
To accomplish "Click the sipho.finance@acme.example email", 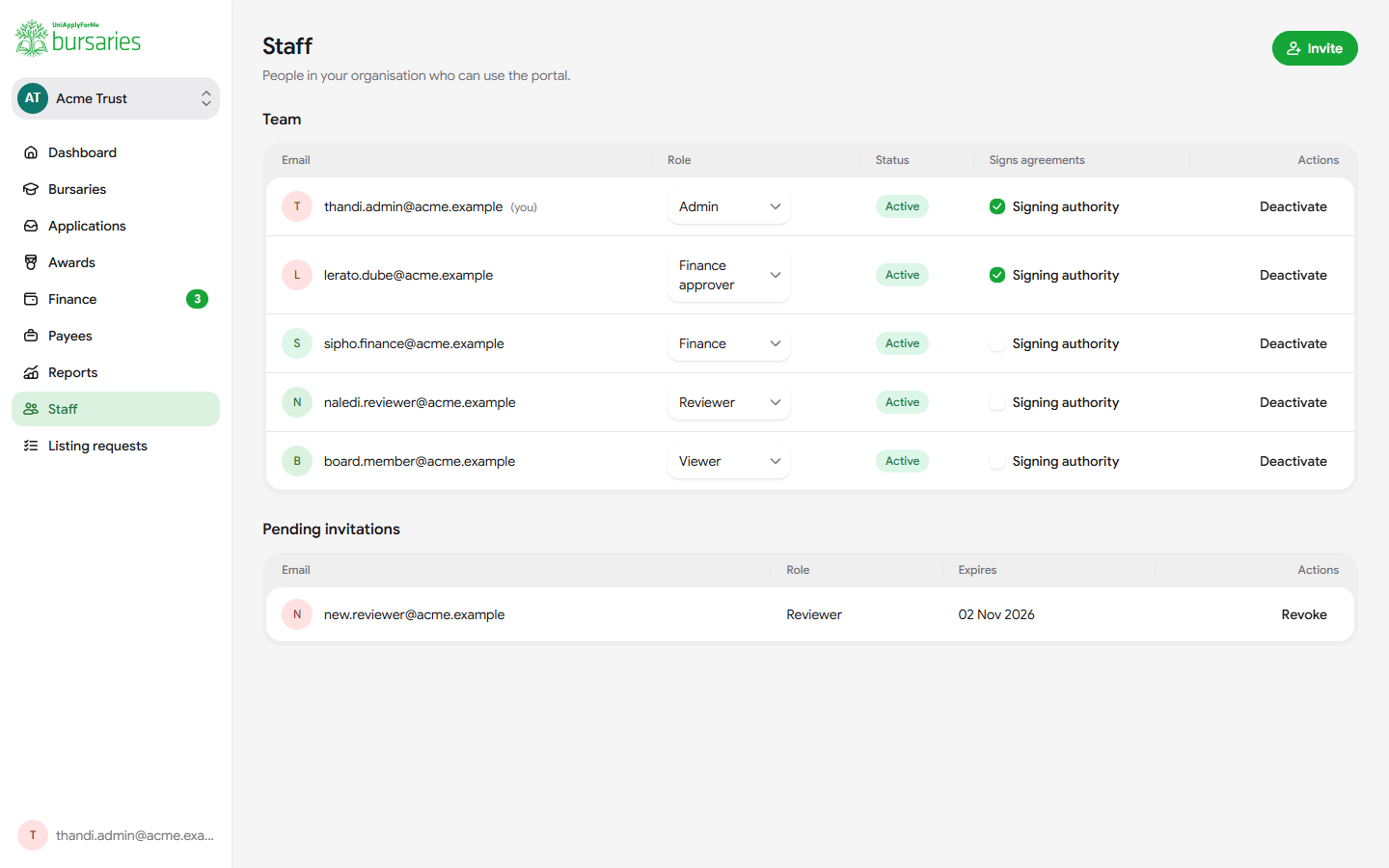I will click(x=414, y=343).
